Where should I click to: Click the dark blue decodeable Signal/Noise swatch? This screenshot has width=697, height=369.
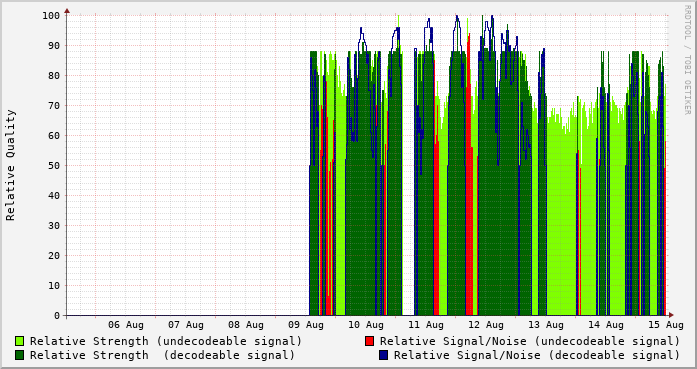384,355
